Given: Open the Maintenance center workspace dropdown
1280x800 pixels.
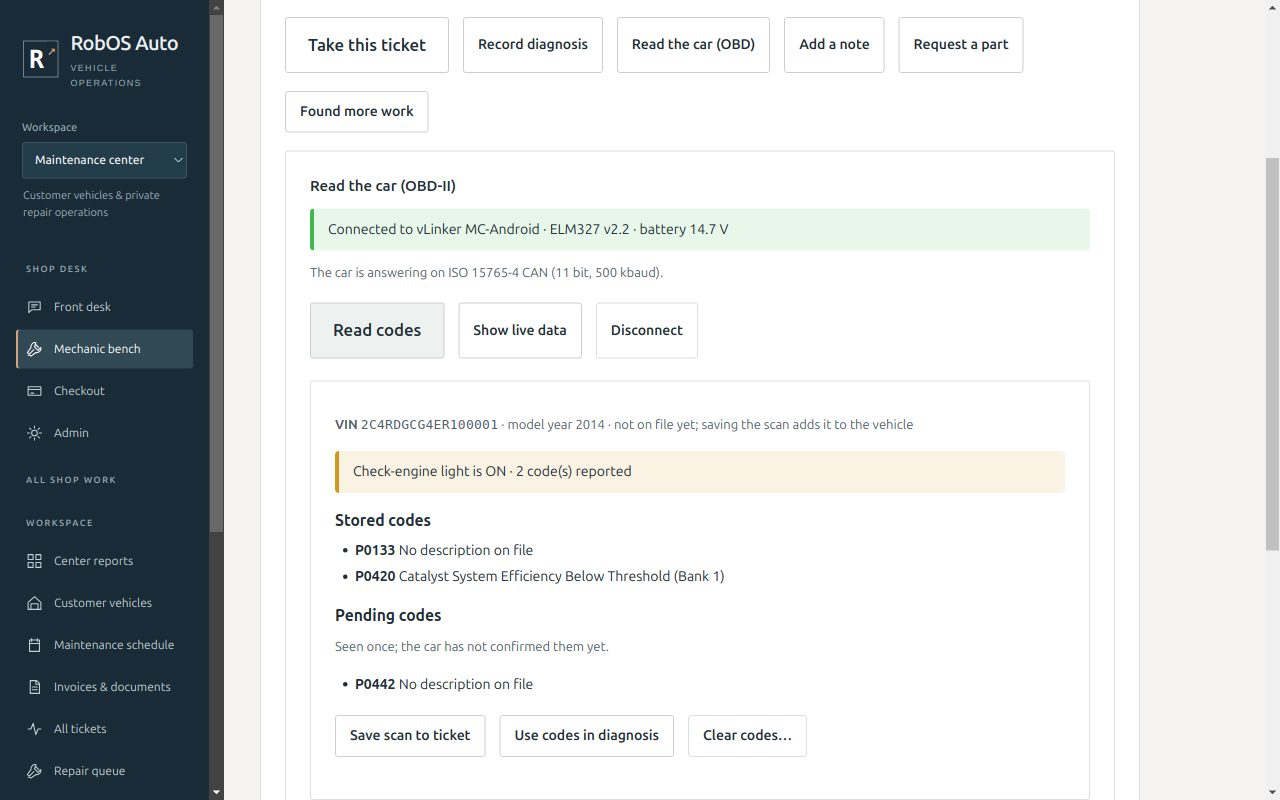Looking at the screenshot, I should pos(104,160).
